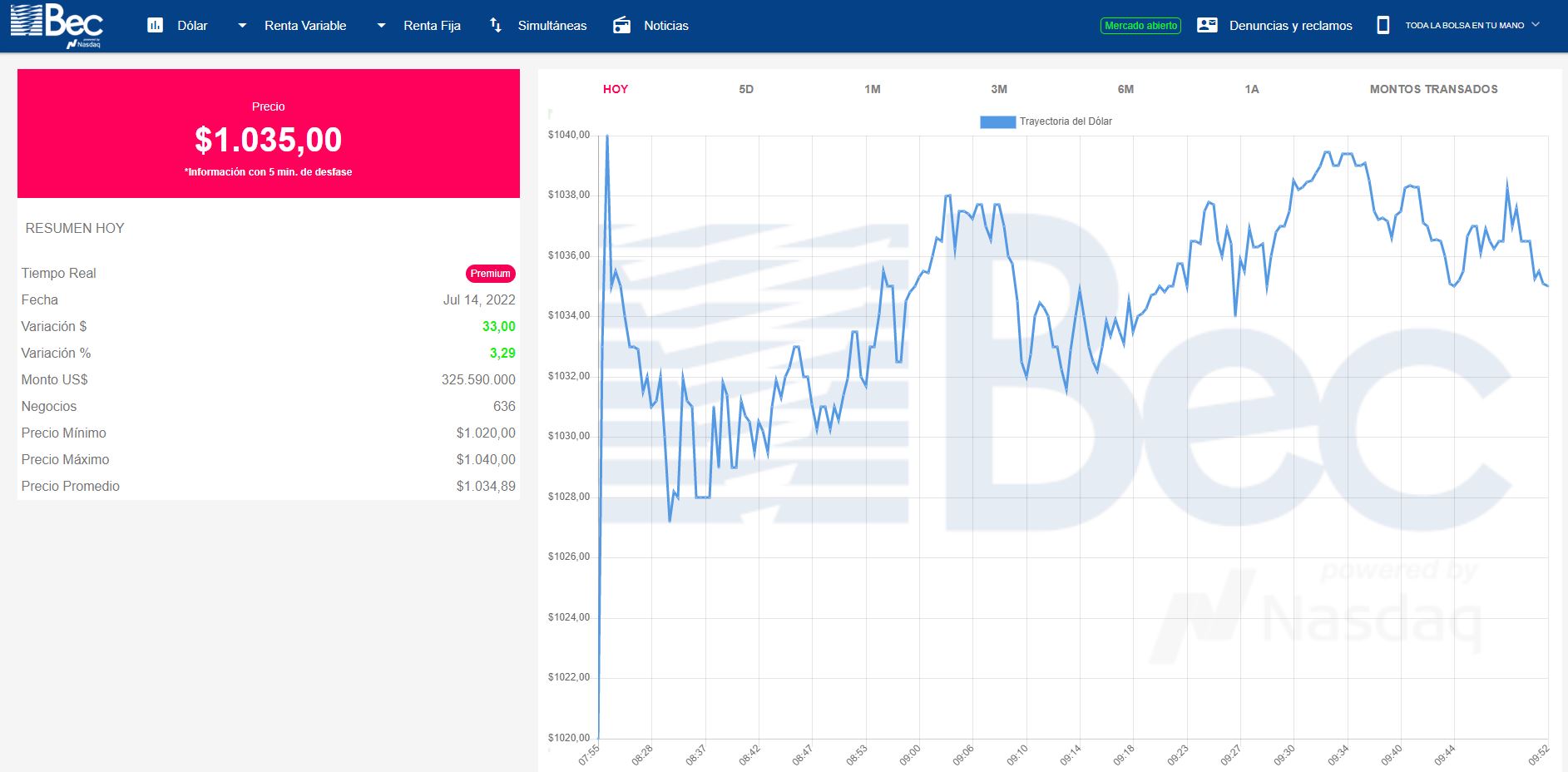The height and width of the screenshot is (772, 1568).
Task: Click the chart line spike at $1040
Action: pos(607,136)
